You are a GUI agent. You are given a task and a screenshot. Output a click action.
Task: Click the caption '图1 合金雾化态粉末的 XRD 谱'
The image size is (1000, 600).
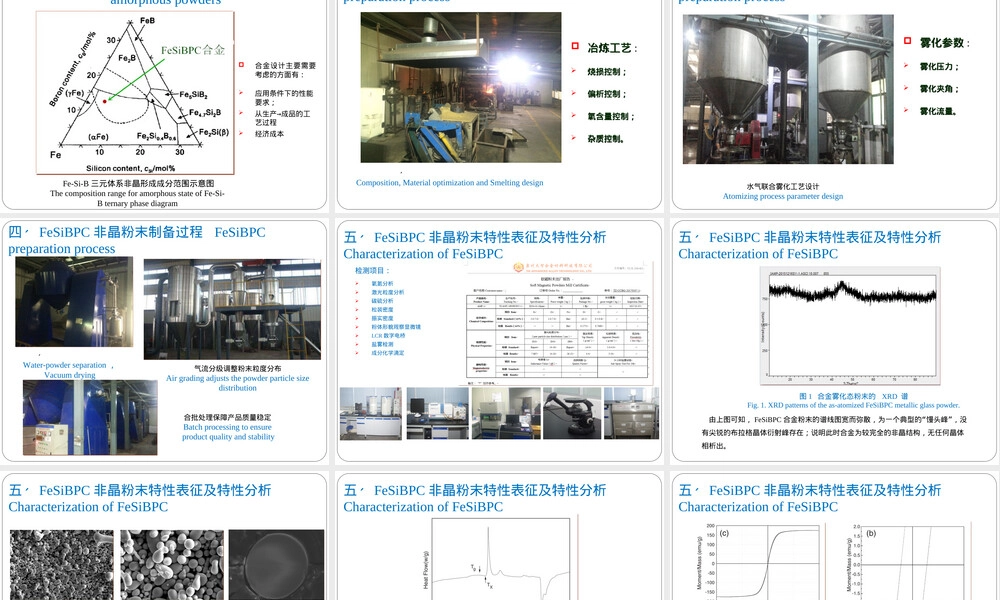[x=853, y=396]
